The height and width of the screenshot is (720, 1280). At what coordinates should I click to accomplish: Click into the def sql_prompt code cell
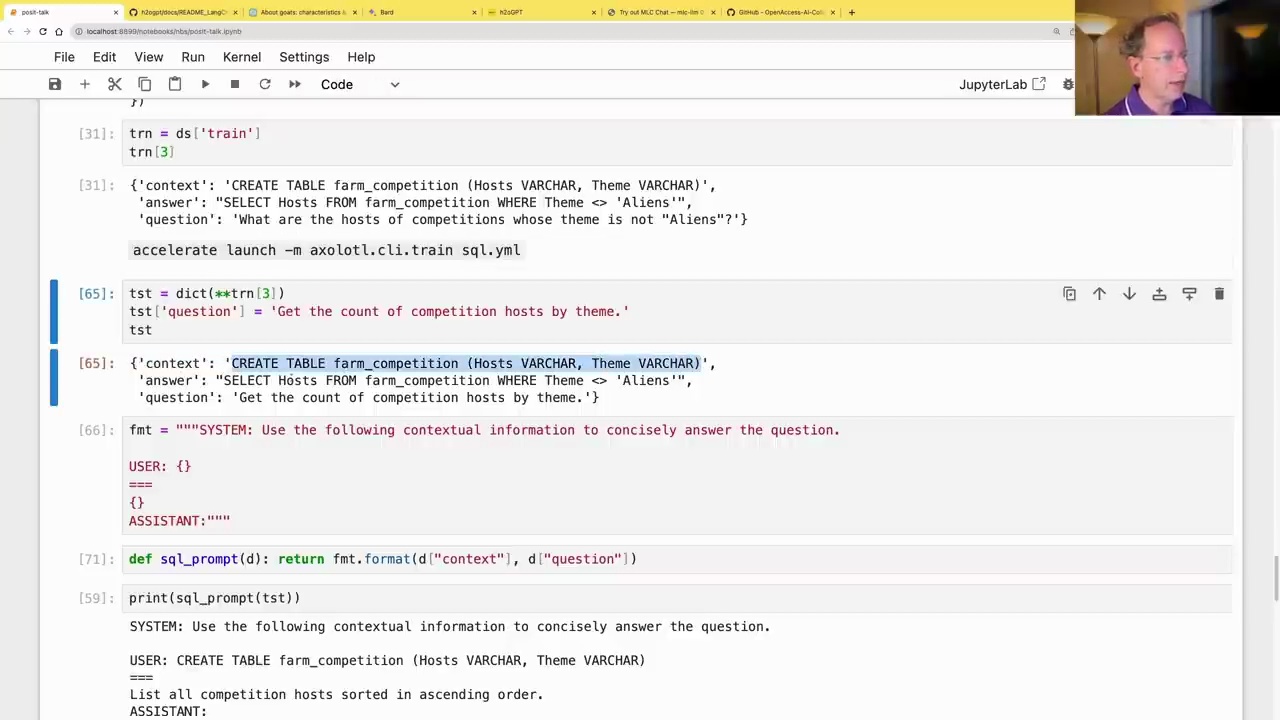tap(677, 559)
